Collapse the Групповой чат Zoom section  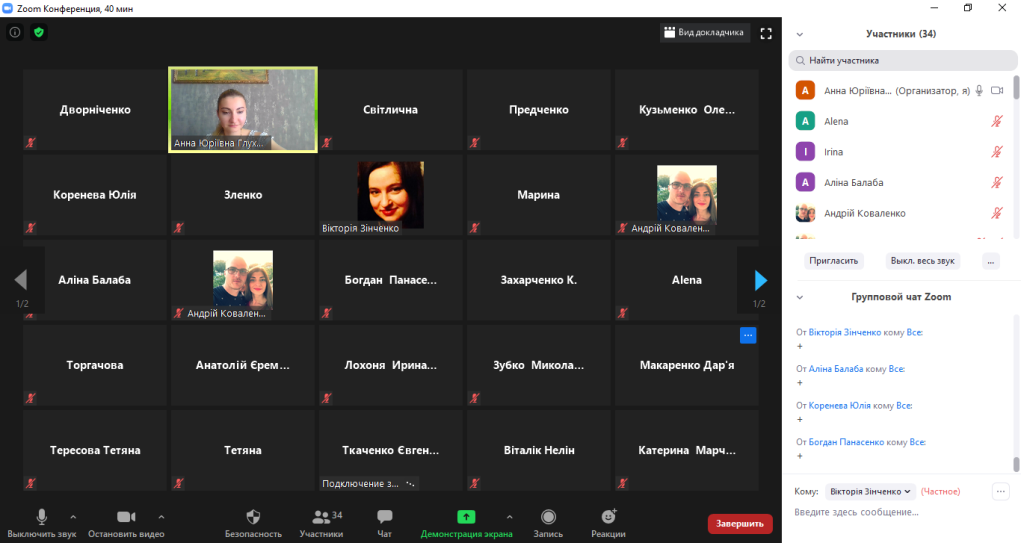coord(799,297)
